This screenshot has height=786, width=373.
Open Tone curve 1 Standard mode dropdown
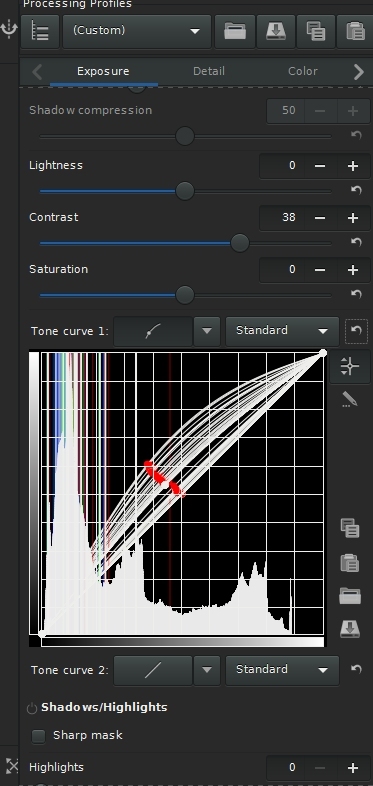click(282, 331)
